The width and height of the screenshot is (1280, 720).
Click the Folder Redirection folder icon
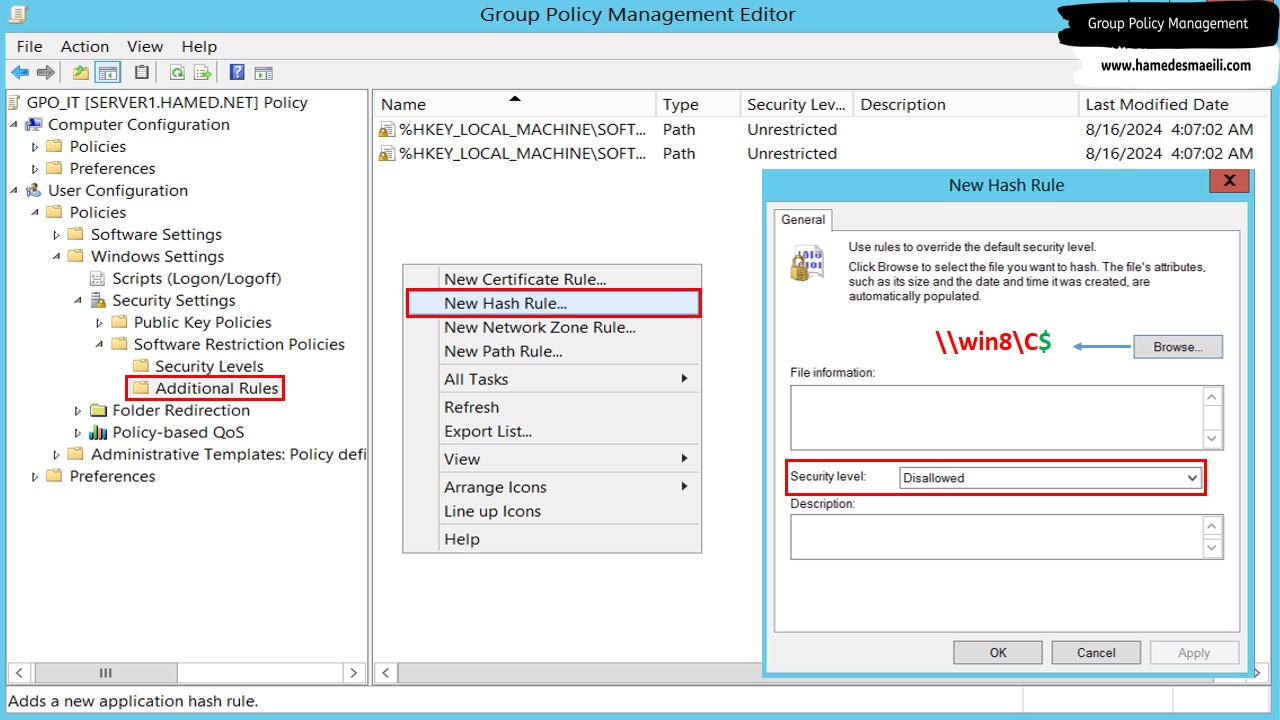click(x=98, y=410)
